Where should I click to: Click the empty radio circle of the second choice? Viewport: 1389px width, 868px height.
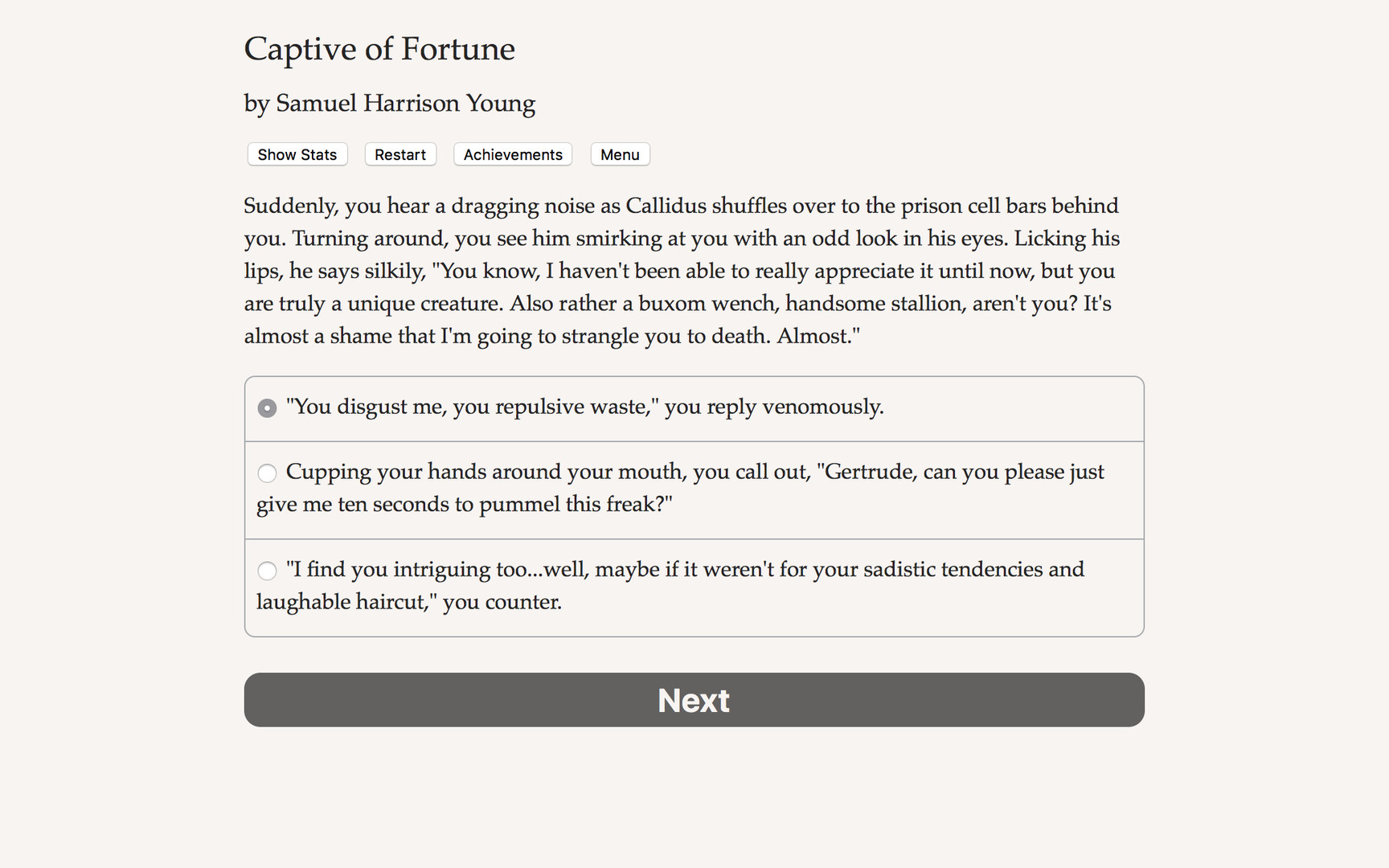coord(266,473)
